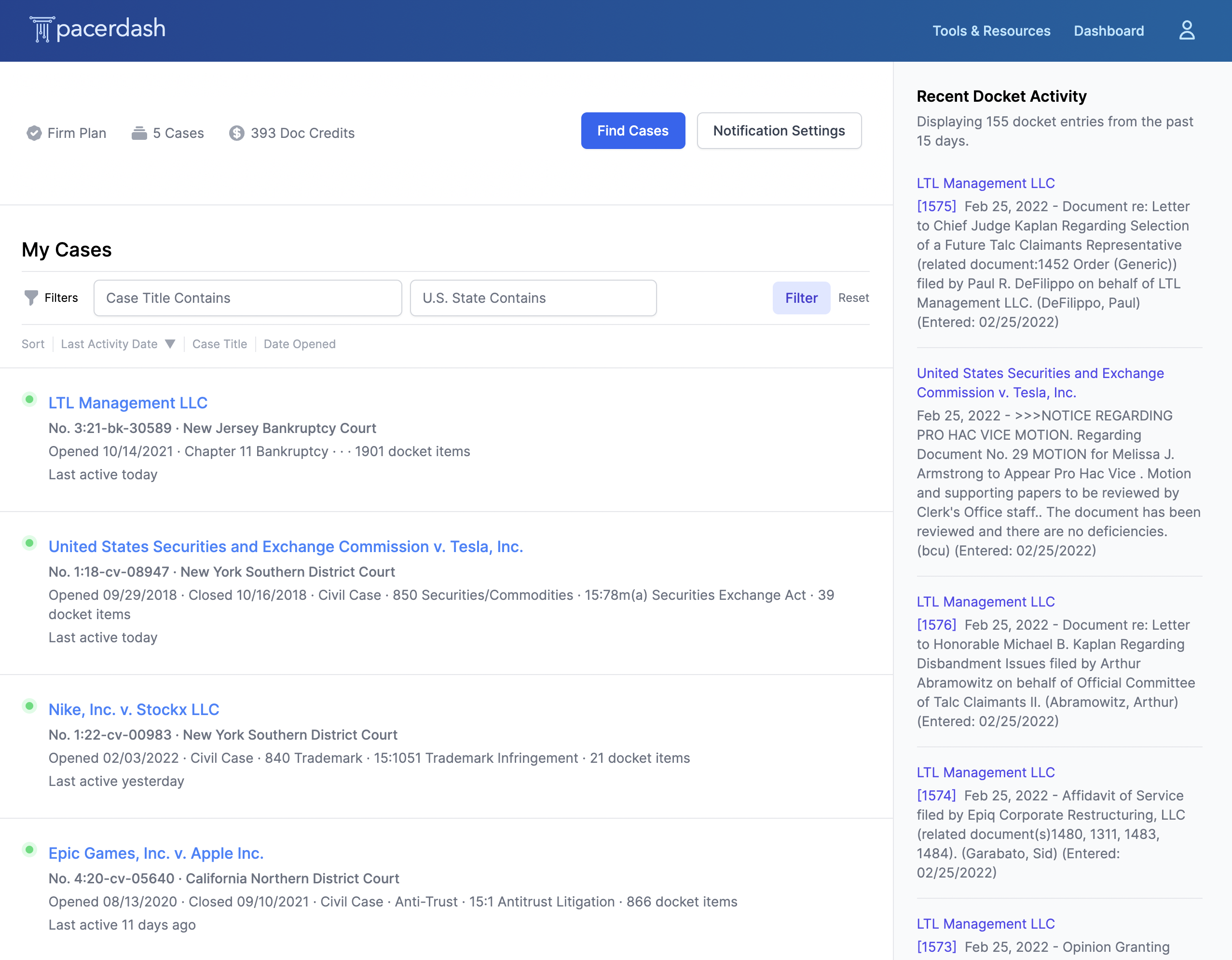Viewport: 1232px width, 960px height.
Task: Focus the Case Title Contains field
Action: click(x=247, y=297)
